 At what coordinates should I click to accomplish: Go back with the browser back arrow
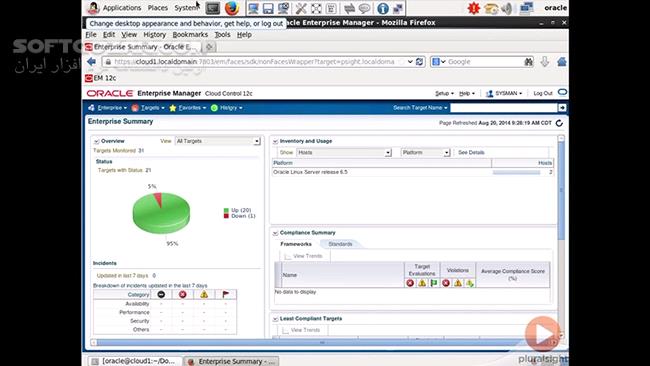tap(92, 62)
